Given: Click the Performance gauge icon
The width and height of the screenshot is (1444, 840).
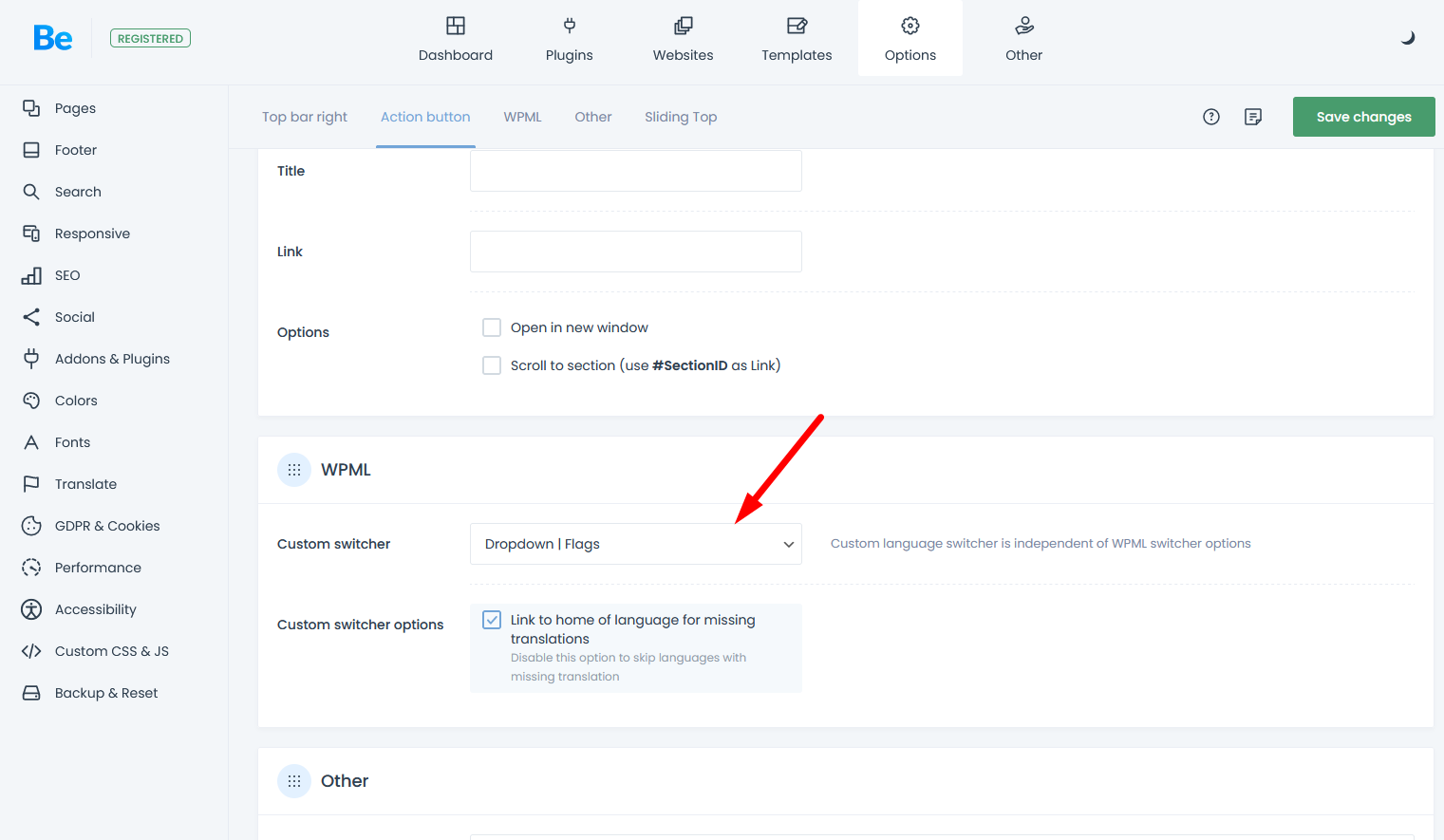Looking at the screenshot, I should point(31,568).
